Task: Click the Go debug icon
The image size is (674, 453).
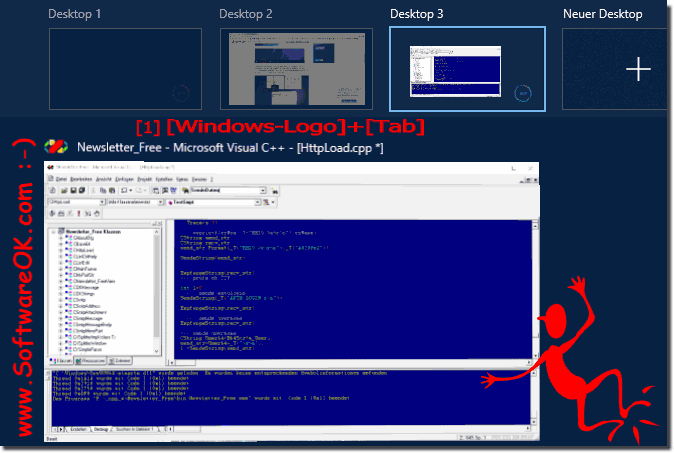Action: coord(88,213)
